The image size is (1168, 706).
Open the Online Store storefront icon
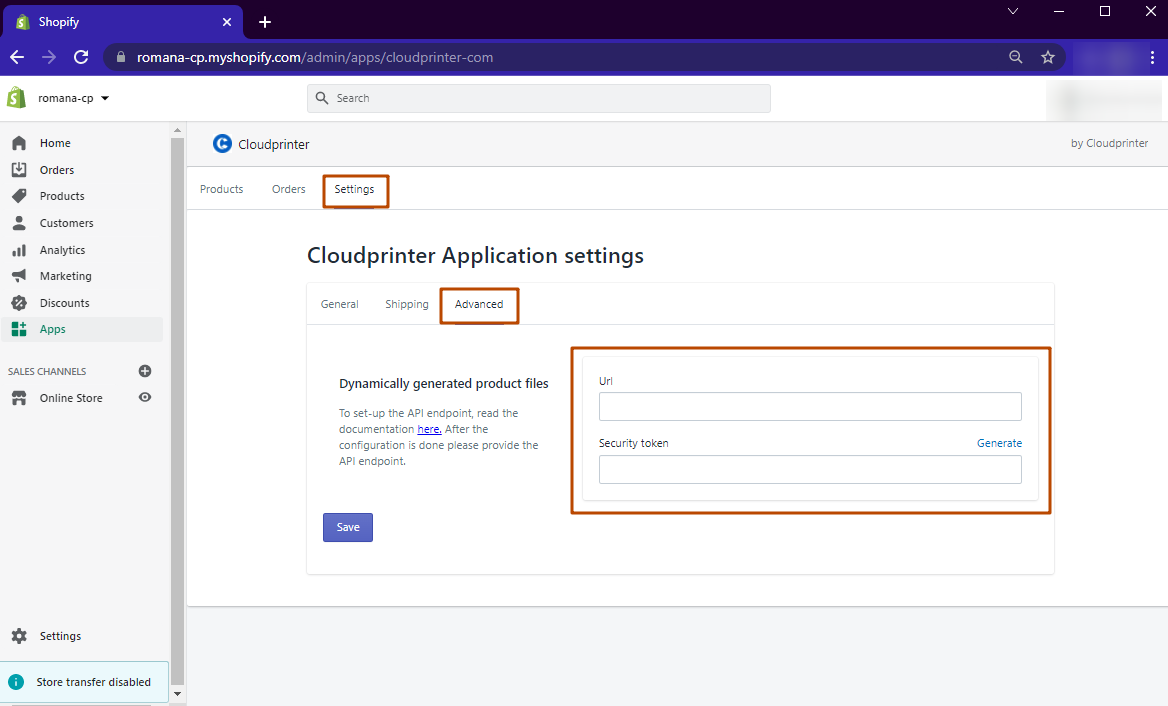point(19,398)
